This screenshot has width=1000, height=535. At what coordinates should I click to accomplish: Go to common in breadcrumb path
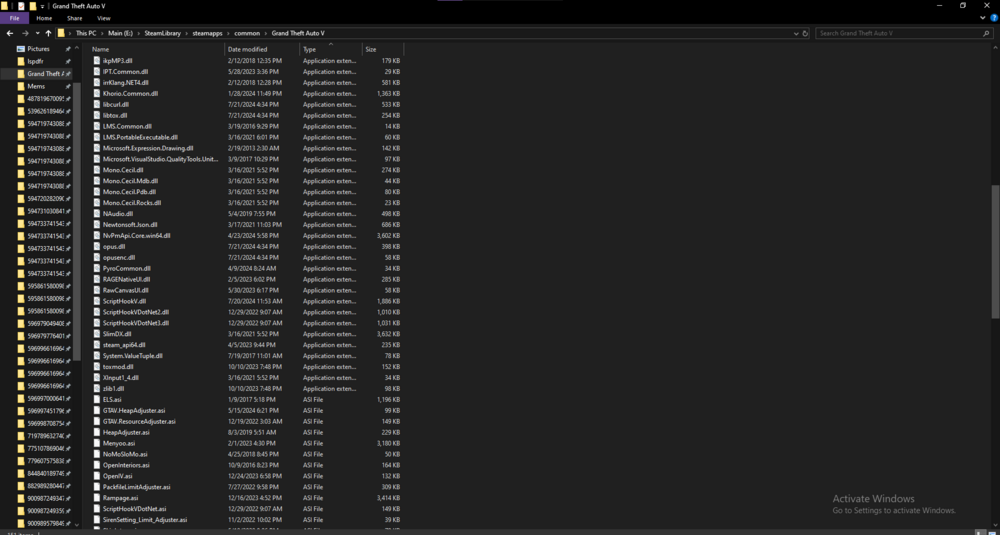pos(247,33)
